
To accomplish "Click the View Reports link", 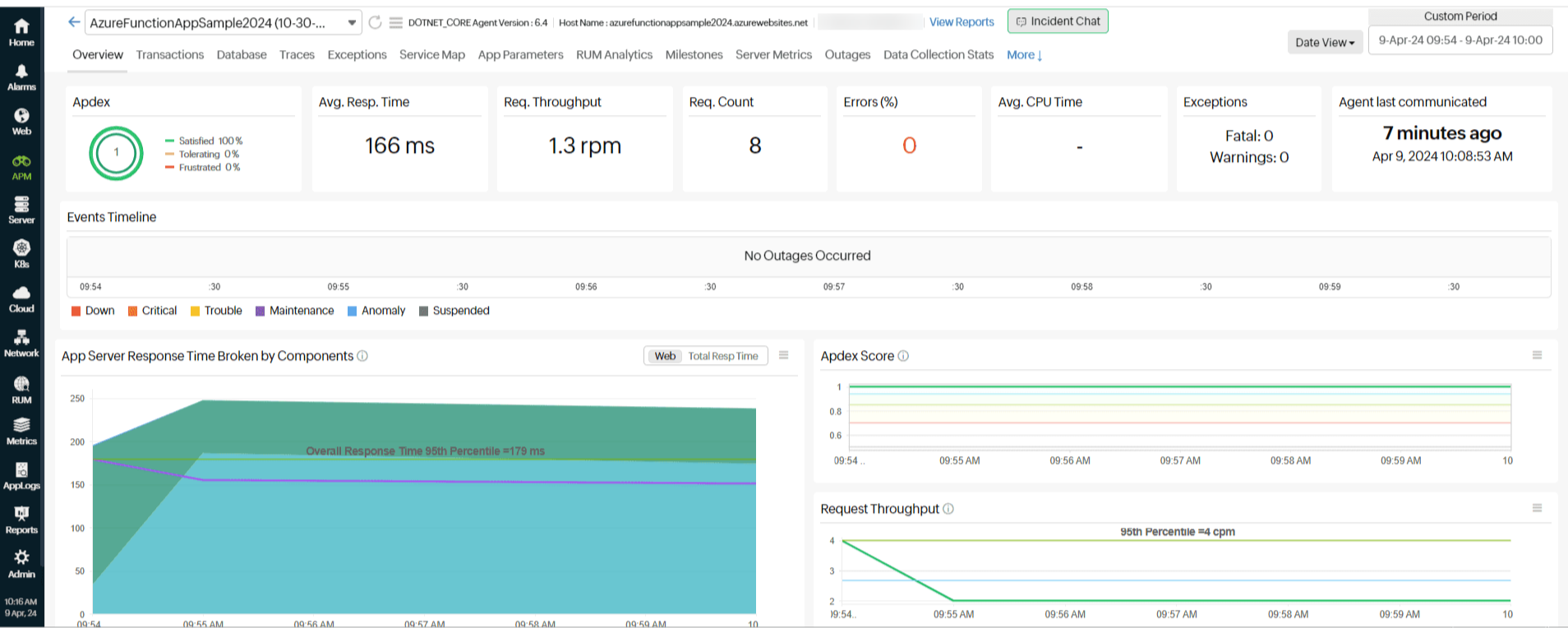I will click(962, 22).
